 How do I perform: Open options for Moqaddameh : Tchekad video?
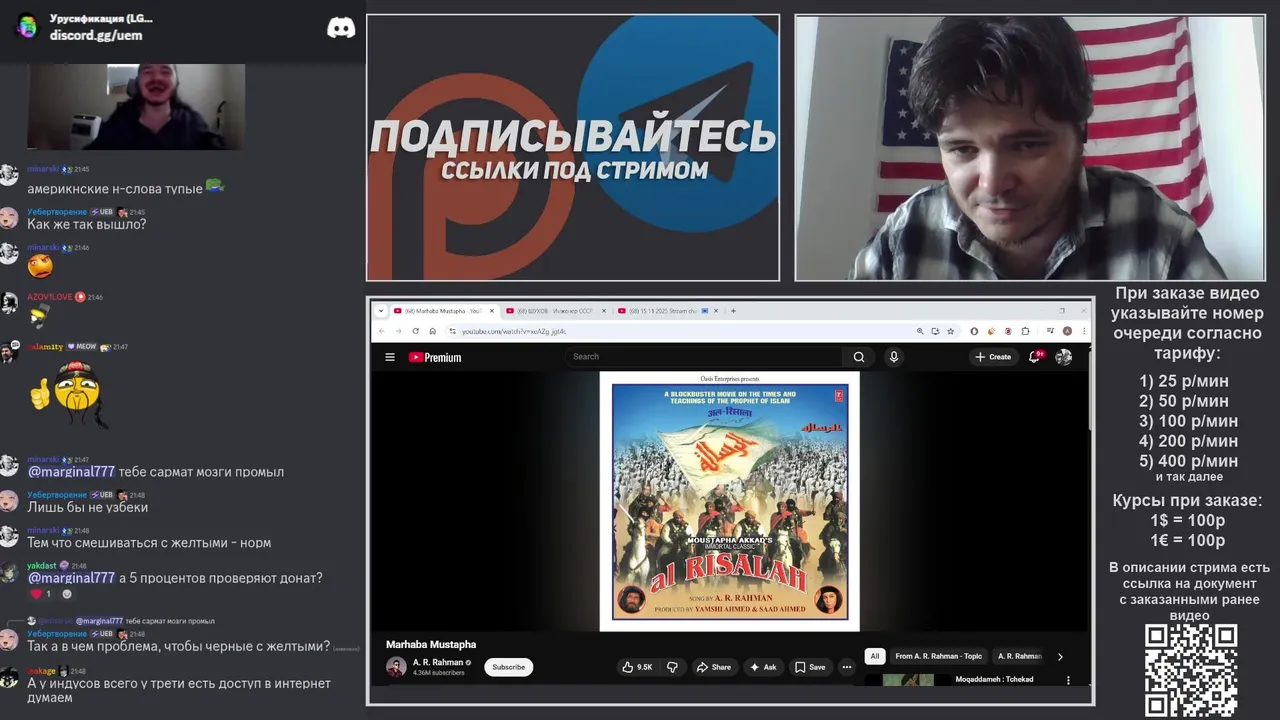coord(1068,680)
